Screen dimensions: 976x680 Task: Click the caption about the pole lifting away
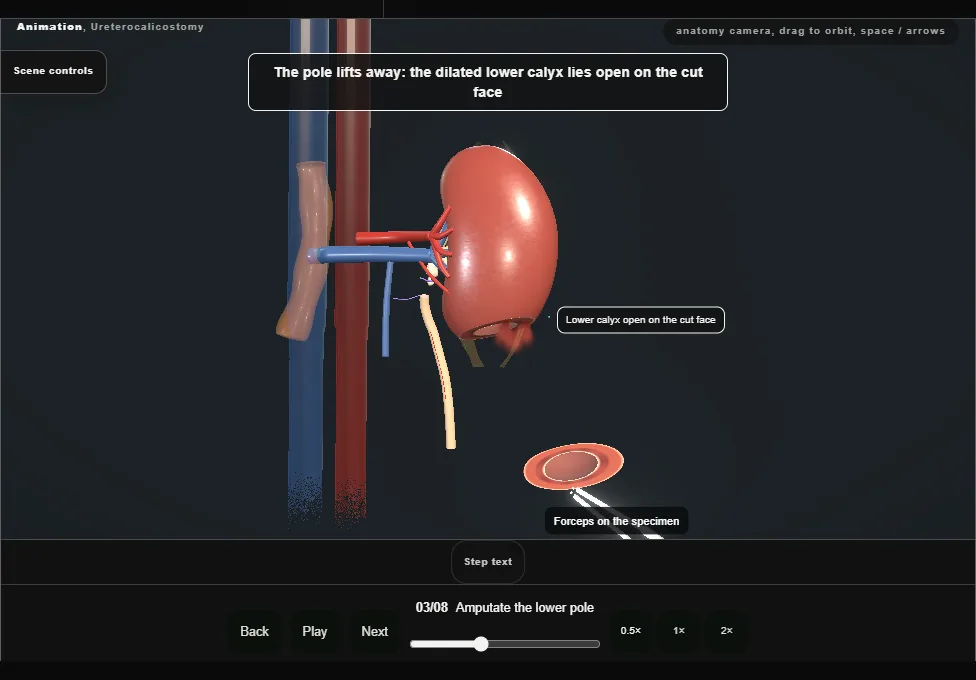[487, 82]
